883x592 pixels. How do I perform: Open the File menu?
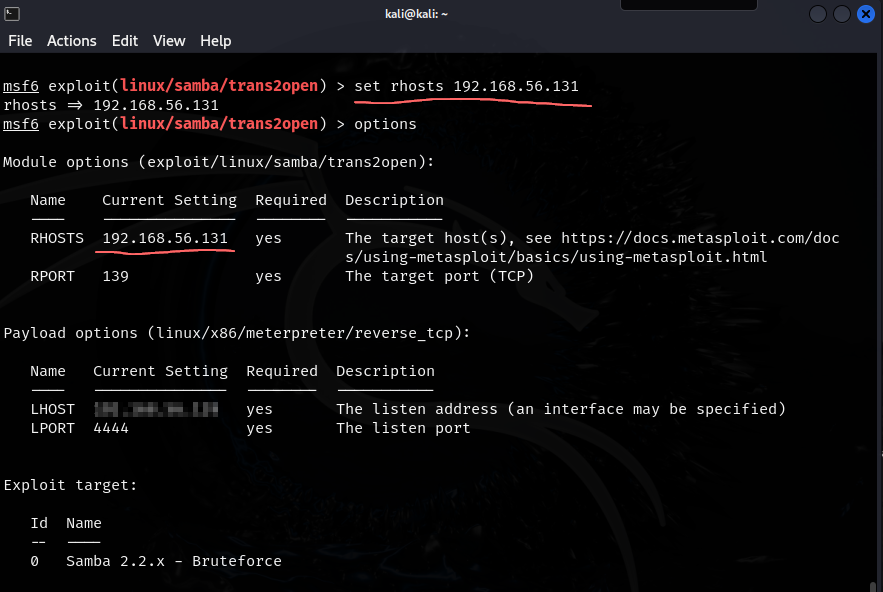click(20, 41)
